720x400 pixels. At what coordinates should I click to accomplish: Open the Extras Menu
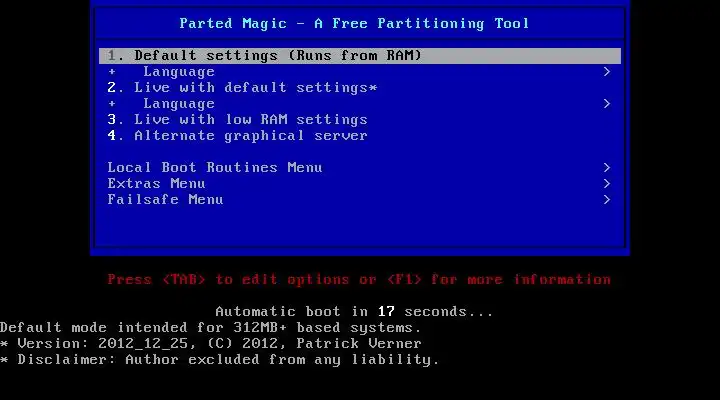click(360, 184)
